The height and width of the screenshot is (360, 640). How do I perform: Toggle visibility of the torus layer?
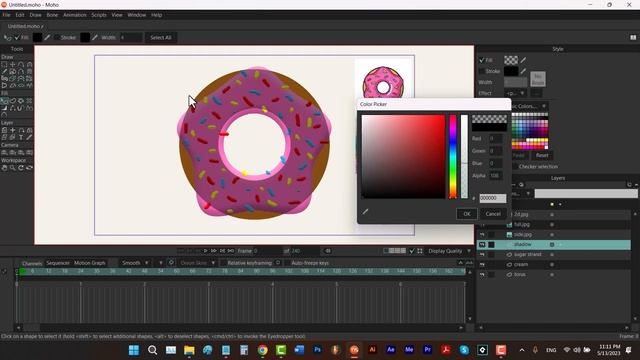482,275
